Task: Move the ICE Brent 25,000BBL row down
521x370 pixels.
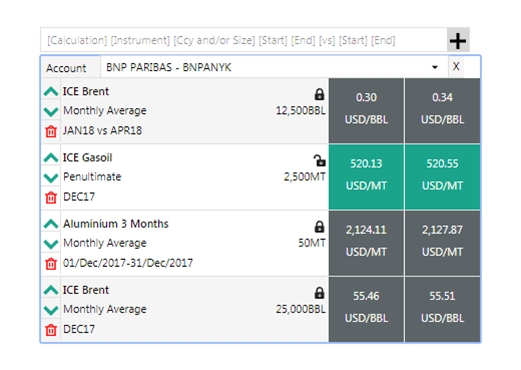Action: click(51, 310)
